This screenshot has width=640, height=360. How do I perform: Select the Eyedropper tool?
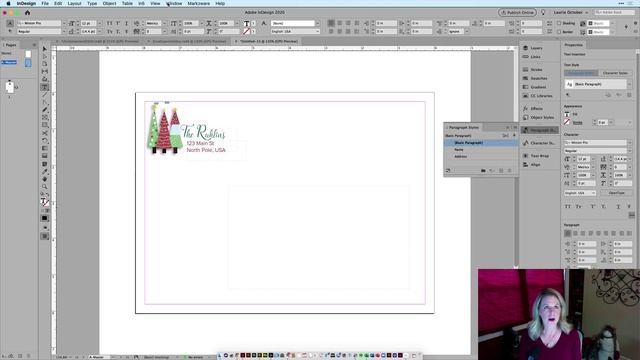[x=45, y=171]
